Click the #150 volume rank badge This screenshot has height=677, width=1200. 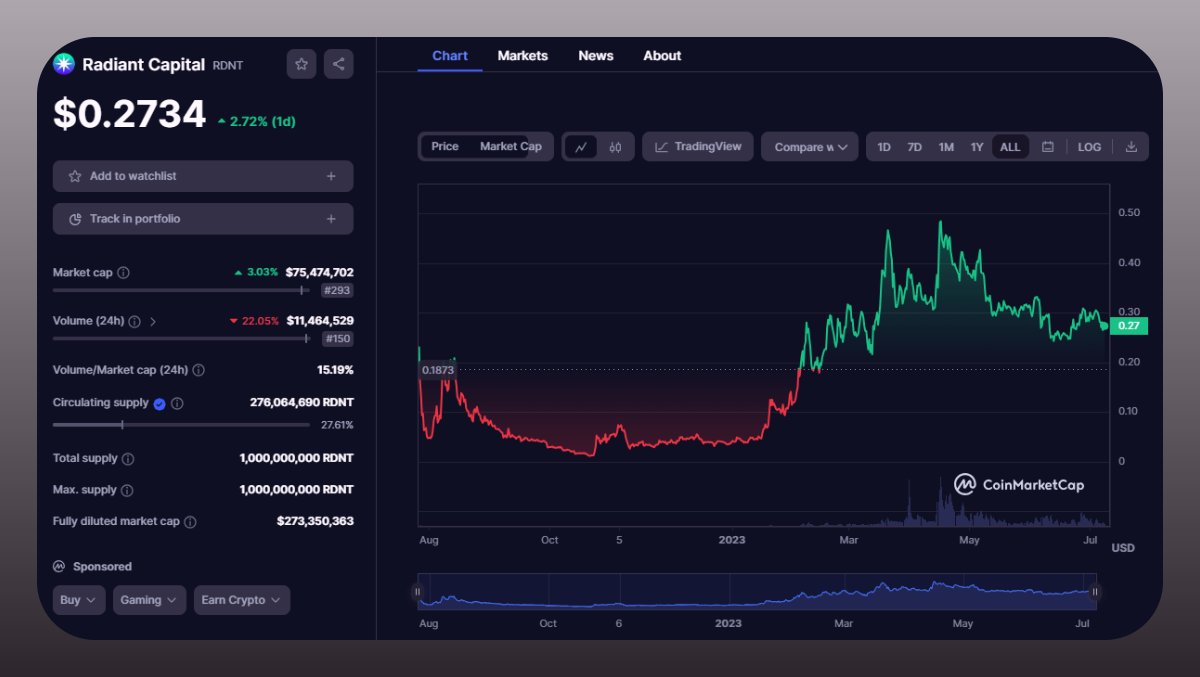click(337, 339)
